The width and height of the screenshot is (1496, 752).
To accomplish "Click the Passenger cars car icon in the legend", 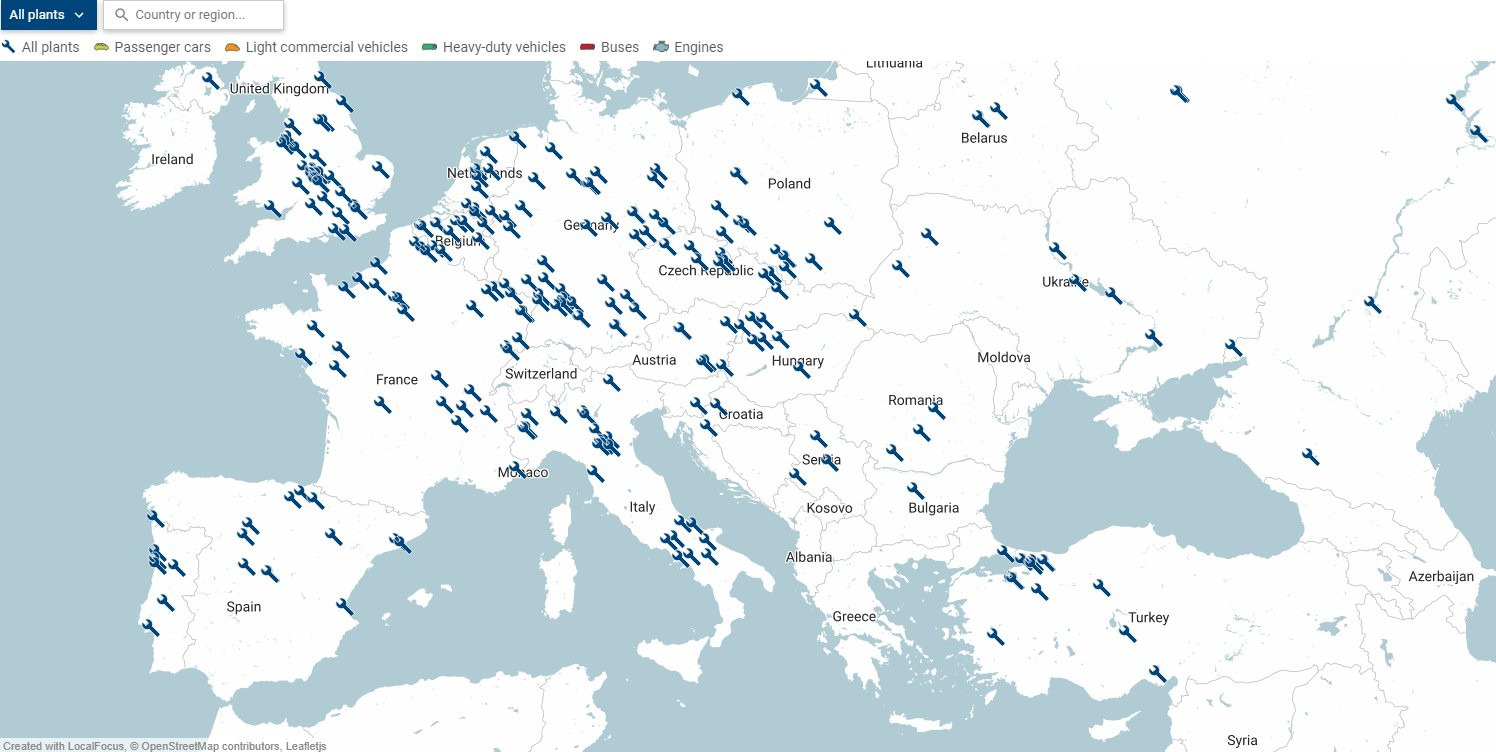I will point(99,46).
